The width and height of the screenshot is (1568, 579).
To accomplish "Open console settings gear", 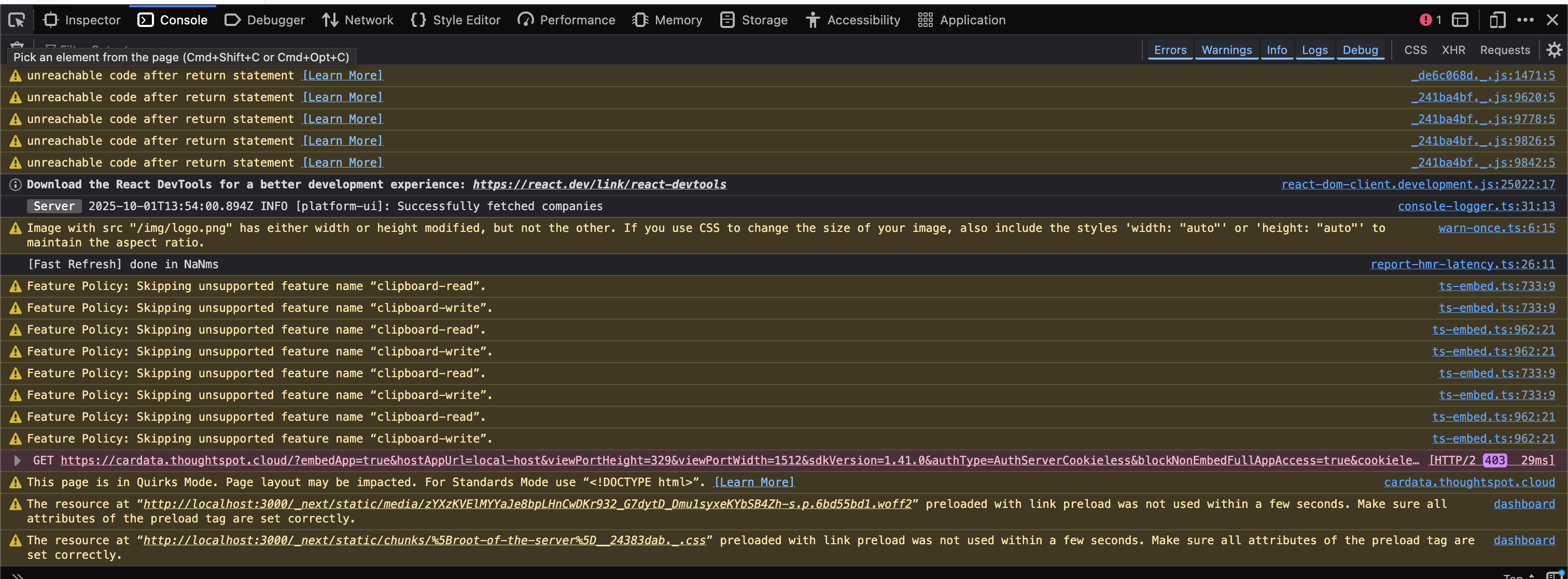I will click(x=1554, y=50).
